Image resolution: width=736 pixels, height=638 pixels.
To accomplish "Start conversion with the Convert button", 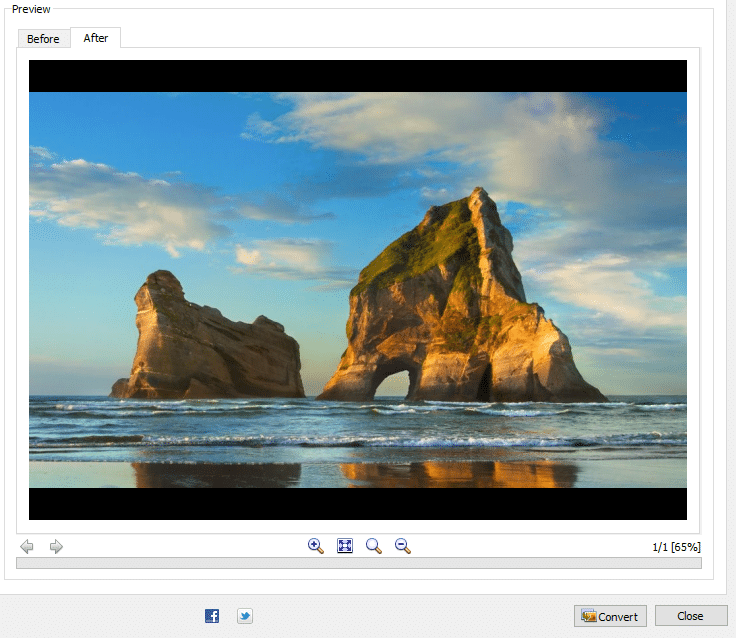I will 610,616.
